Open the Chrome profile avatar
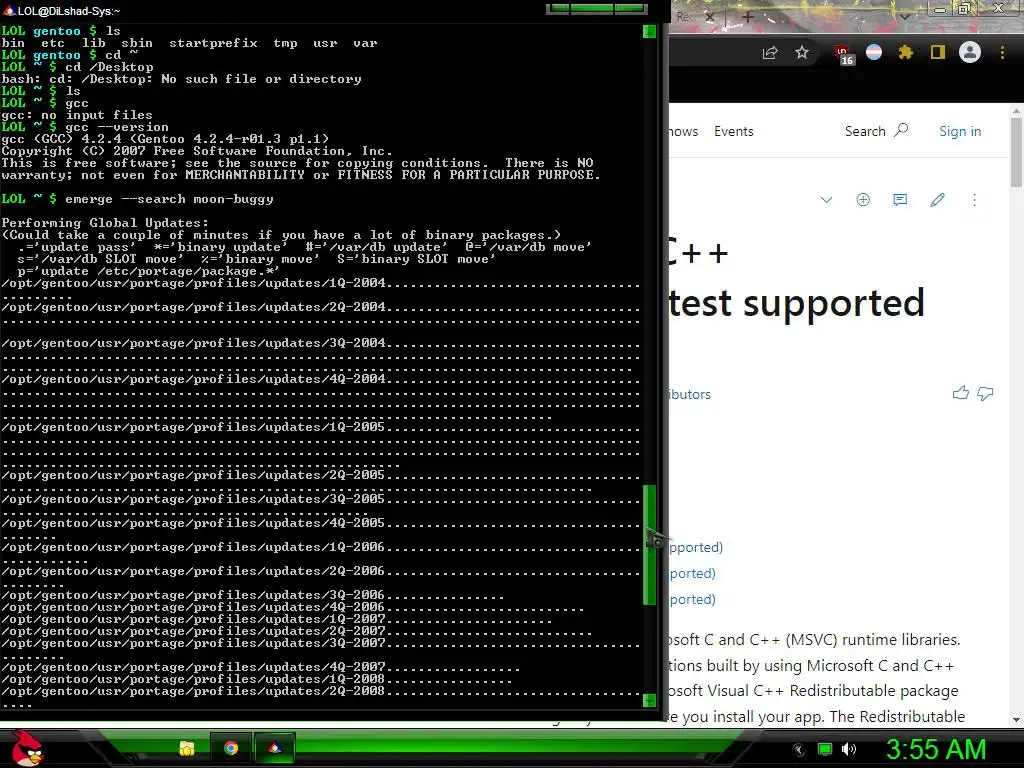The width and height of the screenshot is (1024, 768). (970, 52)
